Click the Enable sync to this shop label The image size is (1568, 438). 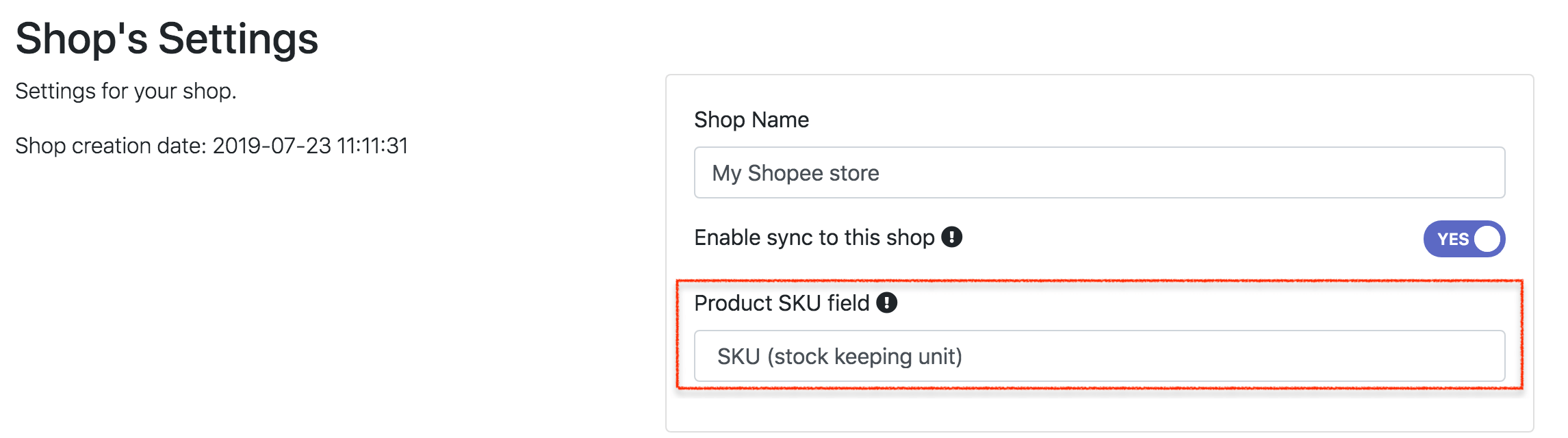click(x=814, y=237)
